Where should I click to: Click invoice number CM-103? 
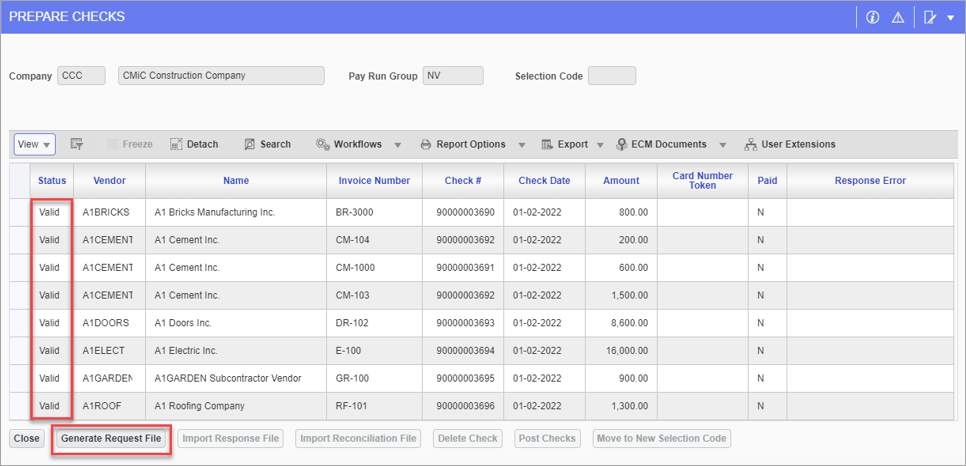click(x=352, y=296)
